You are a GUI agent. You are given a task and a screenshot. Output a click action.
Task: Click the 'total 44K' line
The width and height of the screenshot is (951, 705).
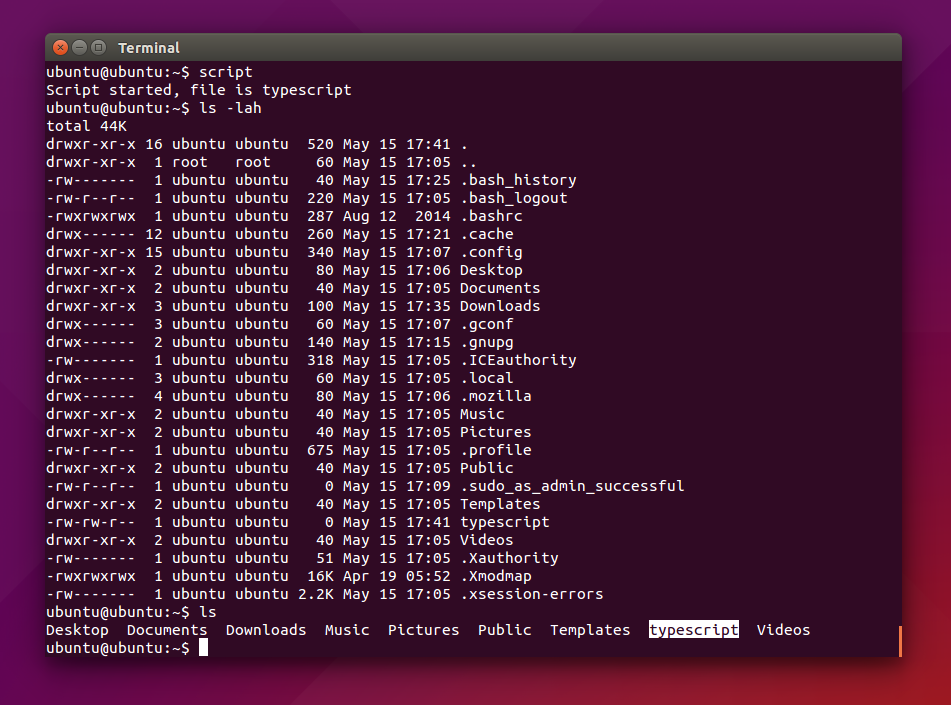pos(87,126)
